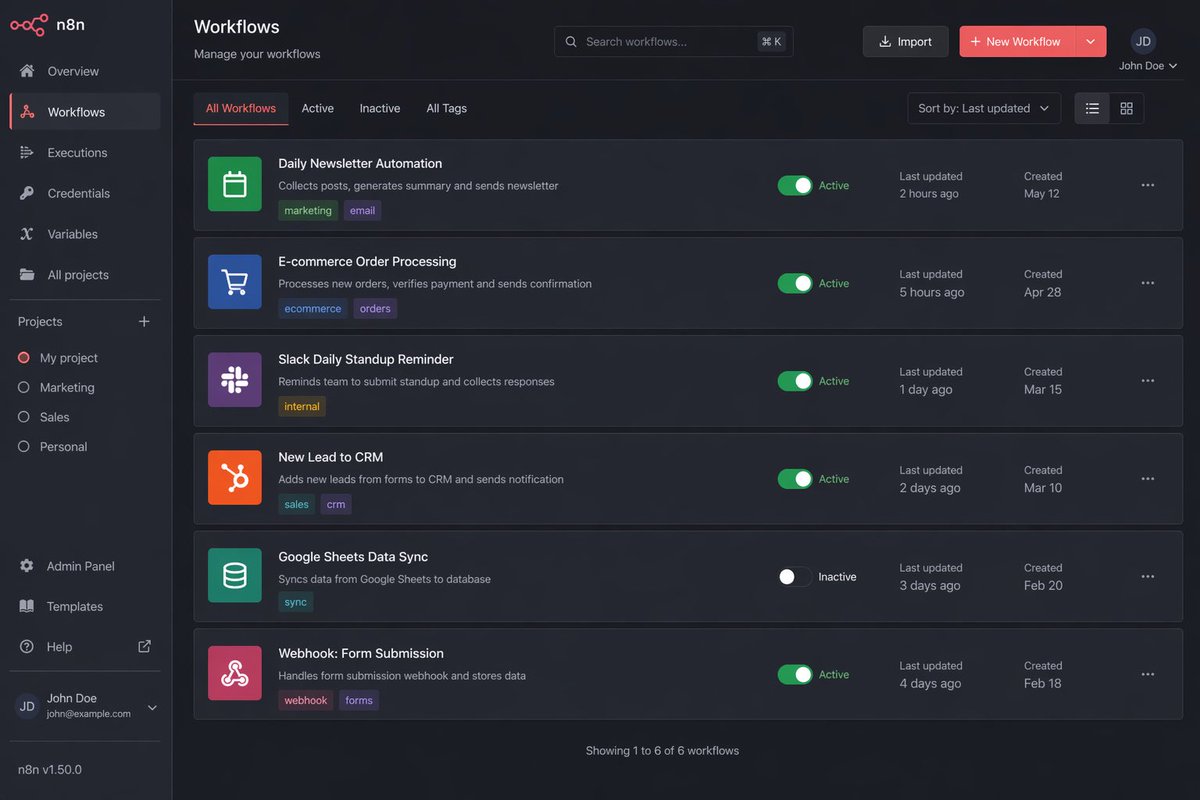Open more options for New Lead to CRM
Screen dimensions: 1200x800
click(1148, 479)
